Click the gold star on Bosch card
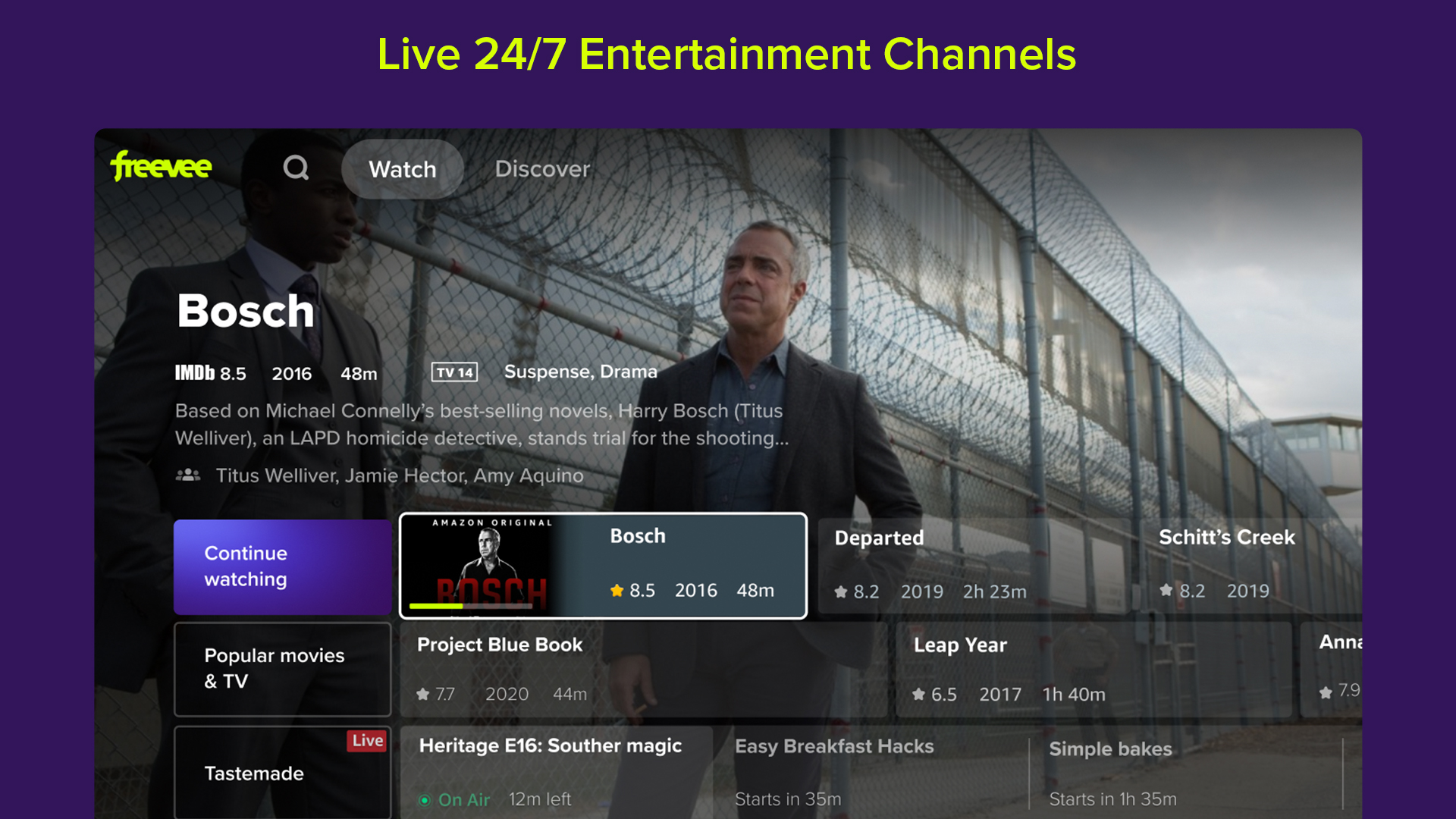The image size is (1456, 819). (617, 590)
